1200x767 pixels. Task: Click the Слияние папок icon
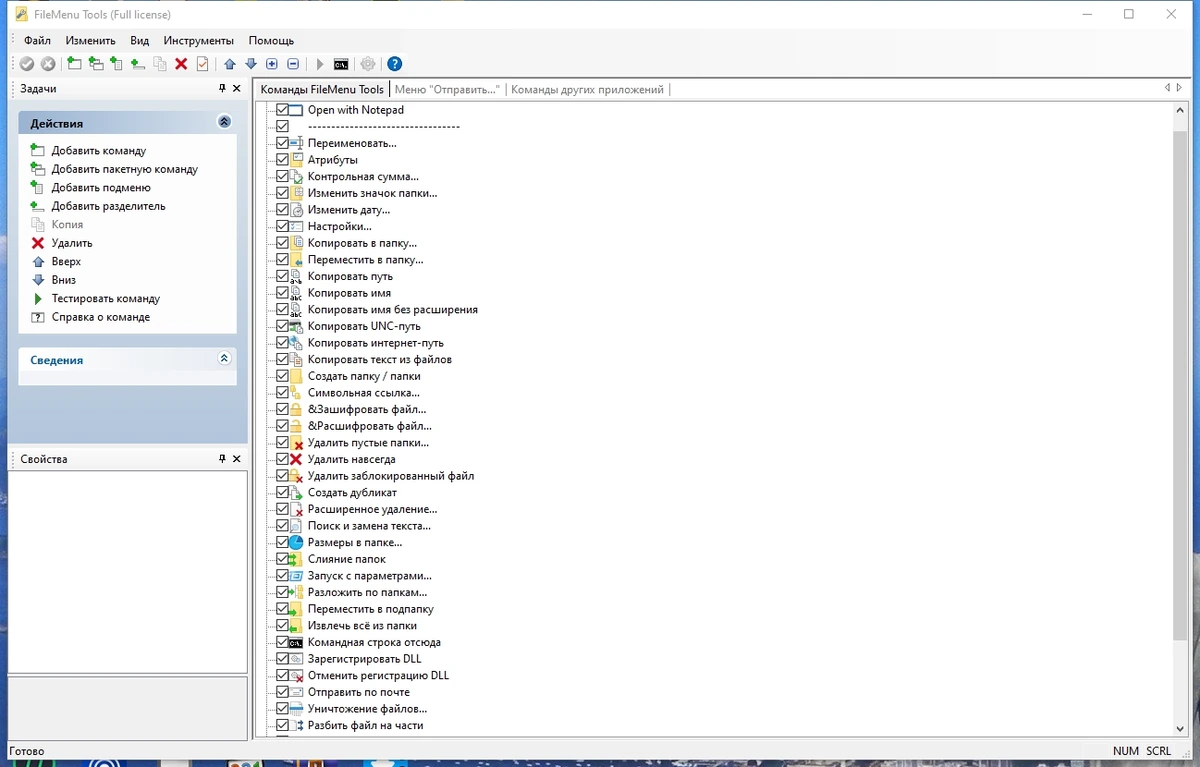point(296,559)
